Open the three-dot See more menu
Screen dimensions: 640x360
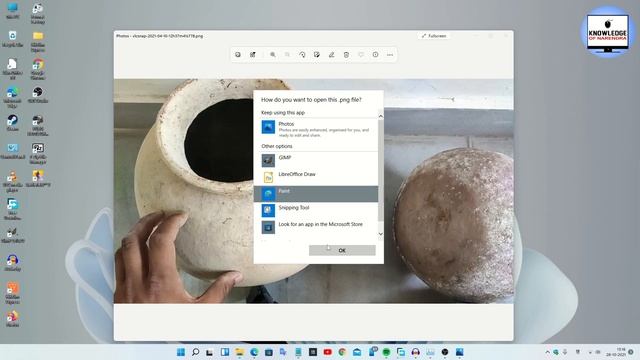coord(390,55)
